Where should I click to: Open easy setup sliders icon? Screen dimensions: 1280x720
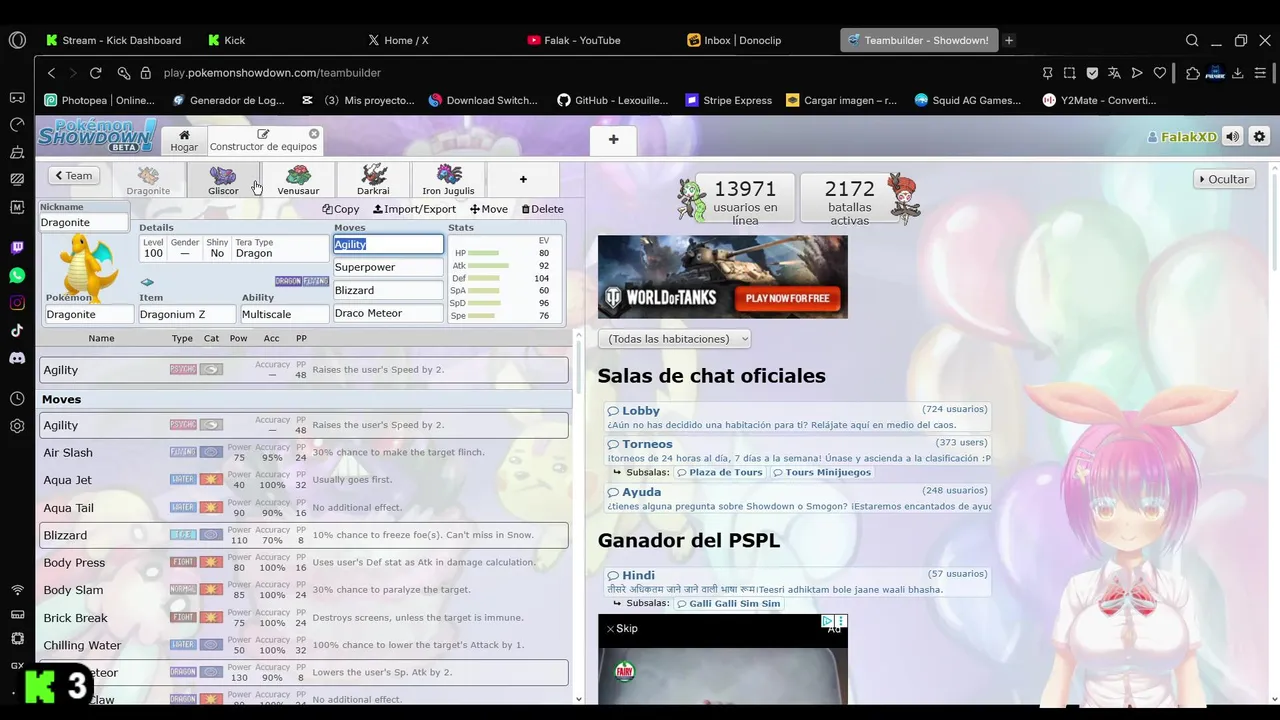[x=1260, y=73]
